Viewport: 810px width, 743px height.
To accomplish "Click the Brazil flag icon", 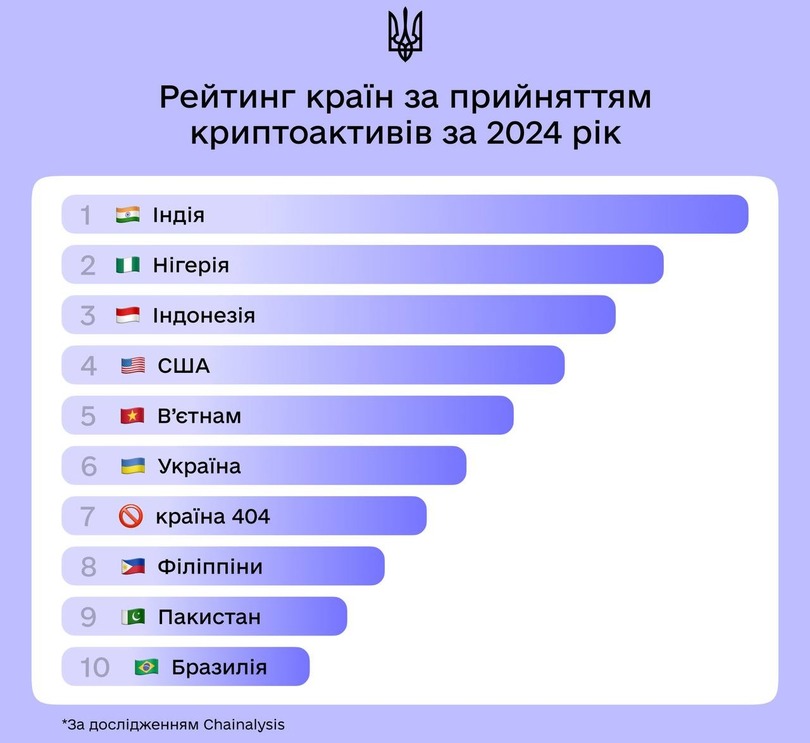I will (x=147, y=667).
